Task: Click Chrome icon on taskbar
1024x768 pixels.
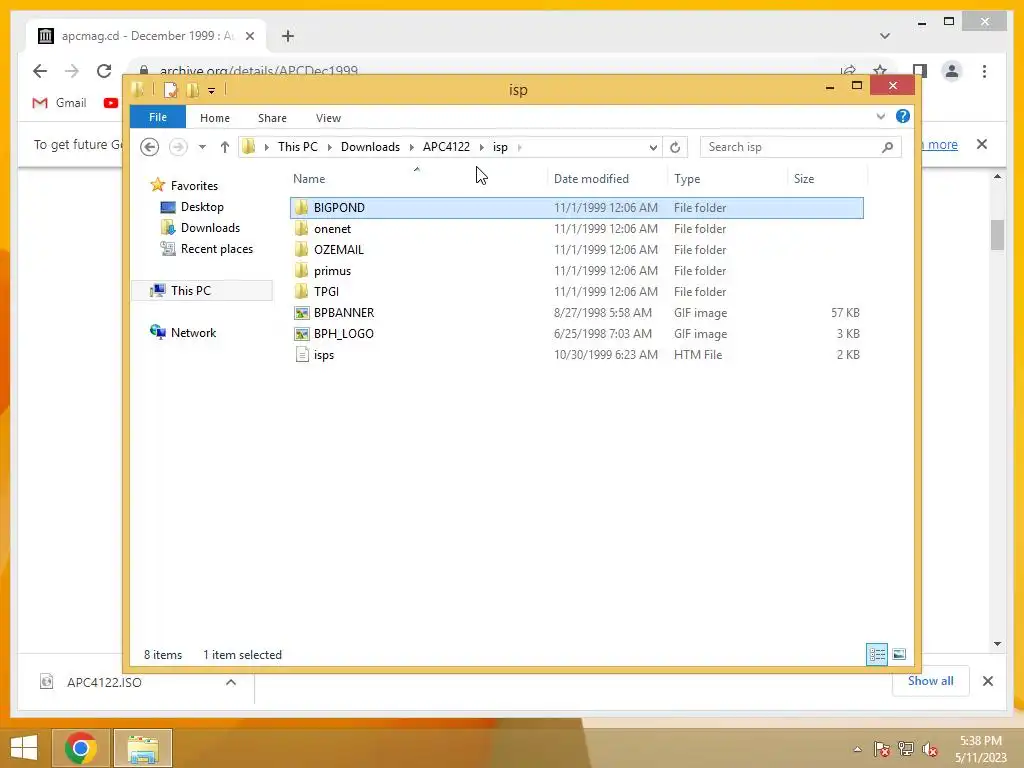Action: point(80,748)
